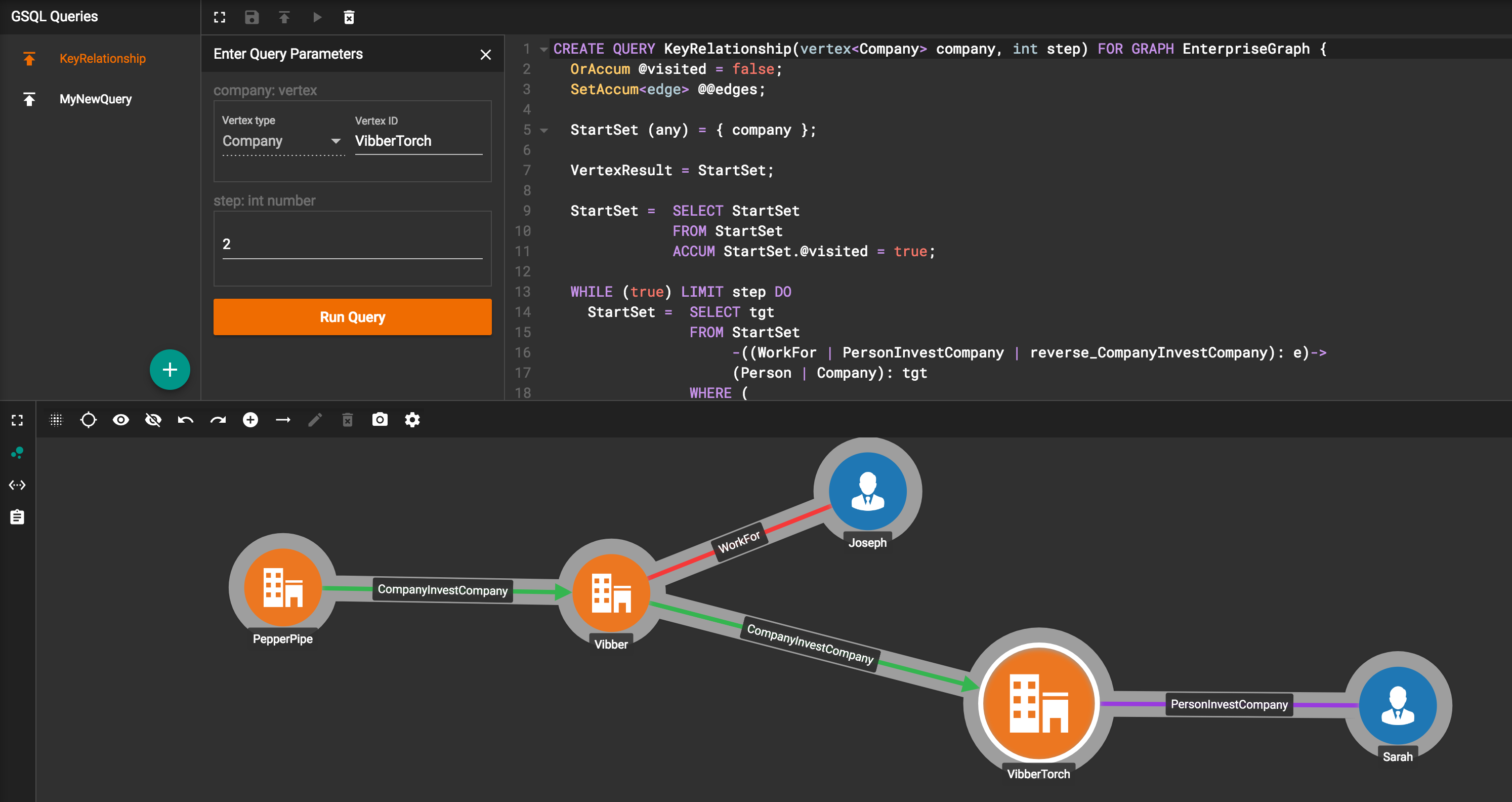
Task: Hide selected vertices using the crossed-eye icon
Action: [x=153, y=420]
